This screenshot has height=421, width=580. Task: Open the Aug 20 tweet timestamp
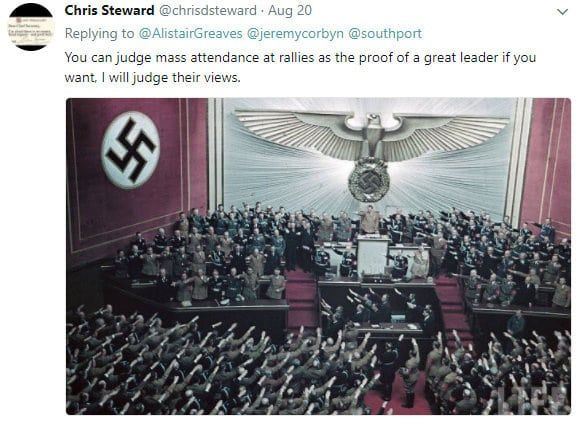[x=290, y=10]
